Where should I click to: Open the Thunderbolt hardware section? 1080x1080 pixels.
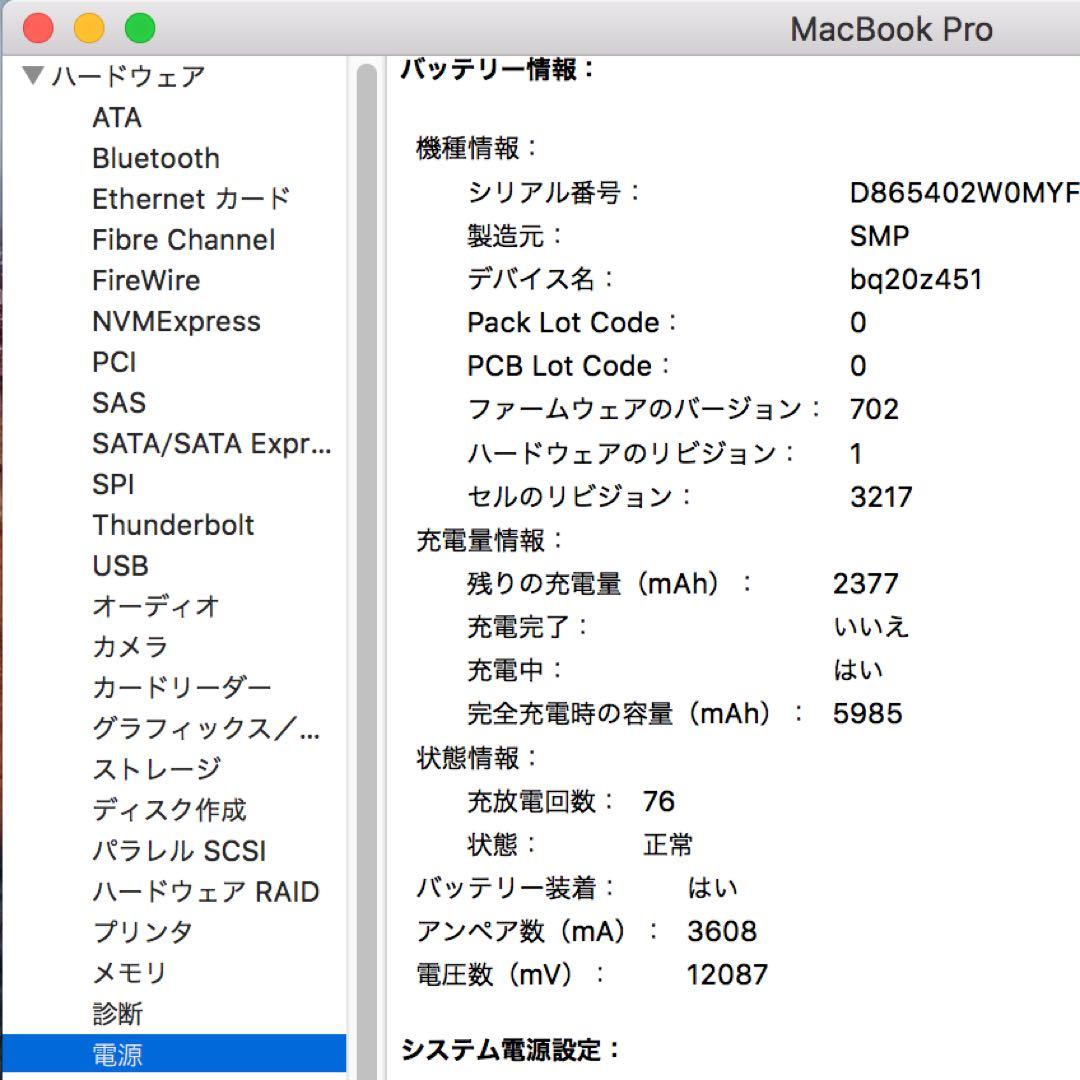(173, 525)
